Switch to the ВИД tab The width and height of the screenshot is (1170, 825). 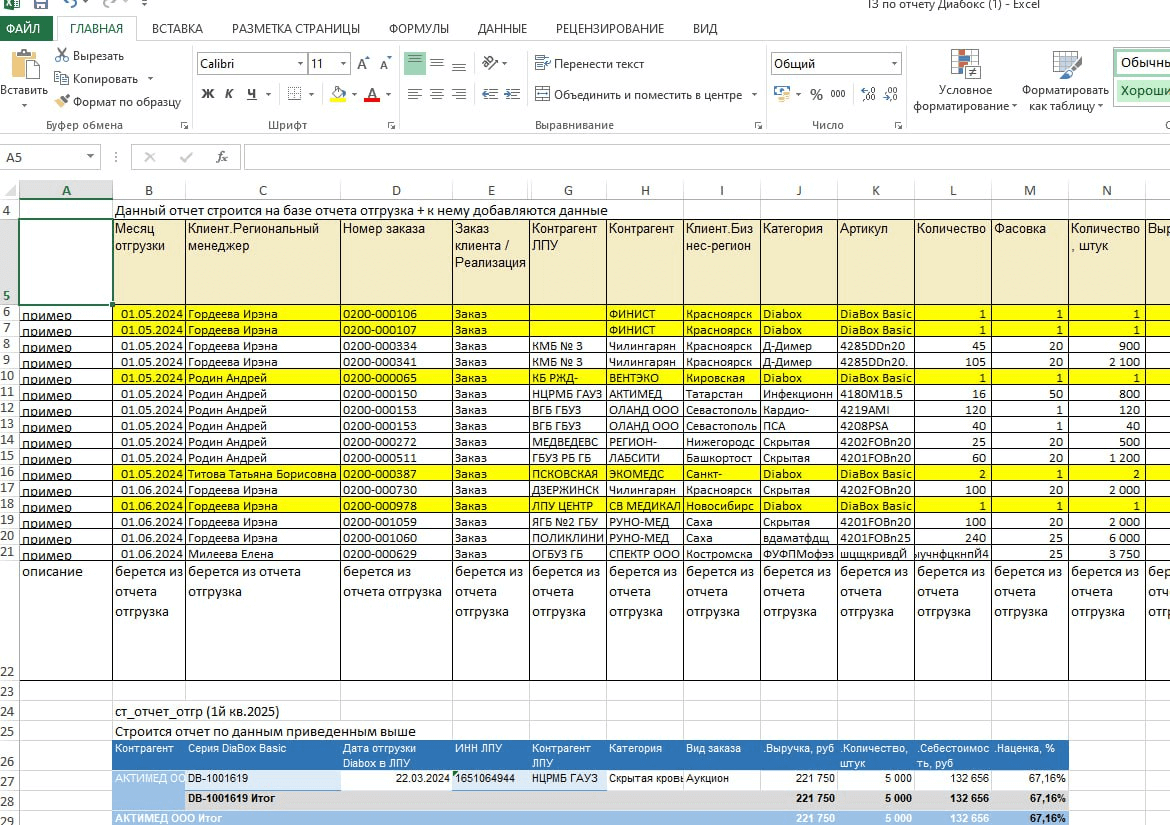click(x=704, y=28)
